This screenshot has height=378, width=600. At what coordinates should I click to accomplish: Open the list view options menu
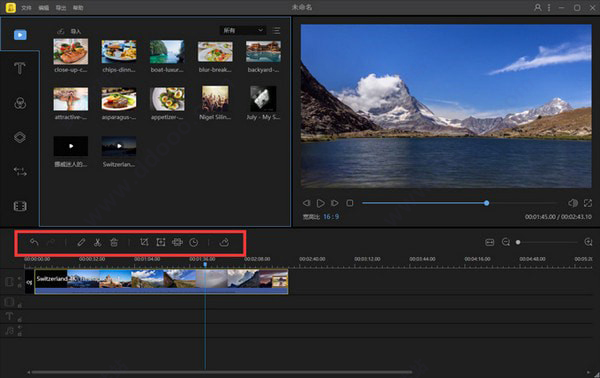[276, 31]
